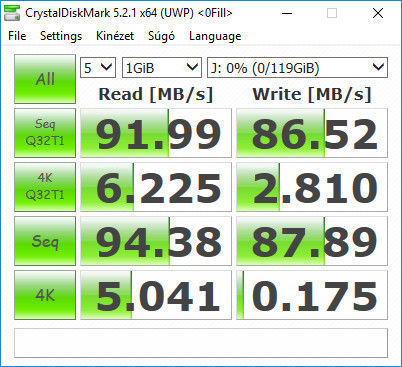The width and height of the screenshot is (402, 367).
Task: Click the empty comment field at the bottom
Action: pyautogui.click(x=201, y=343)
